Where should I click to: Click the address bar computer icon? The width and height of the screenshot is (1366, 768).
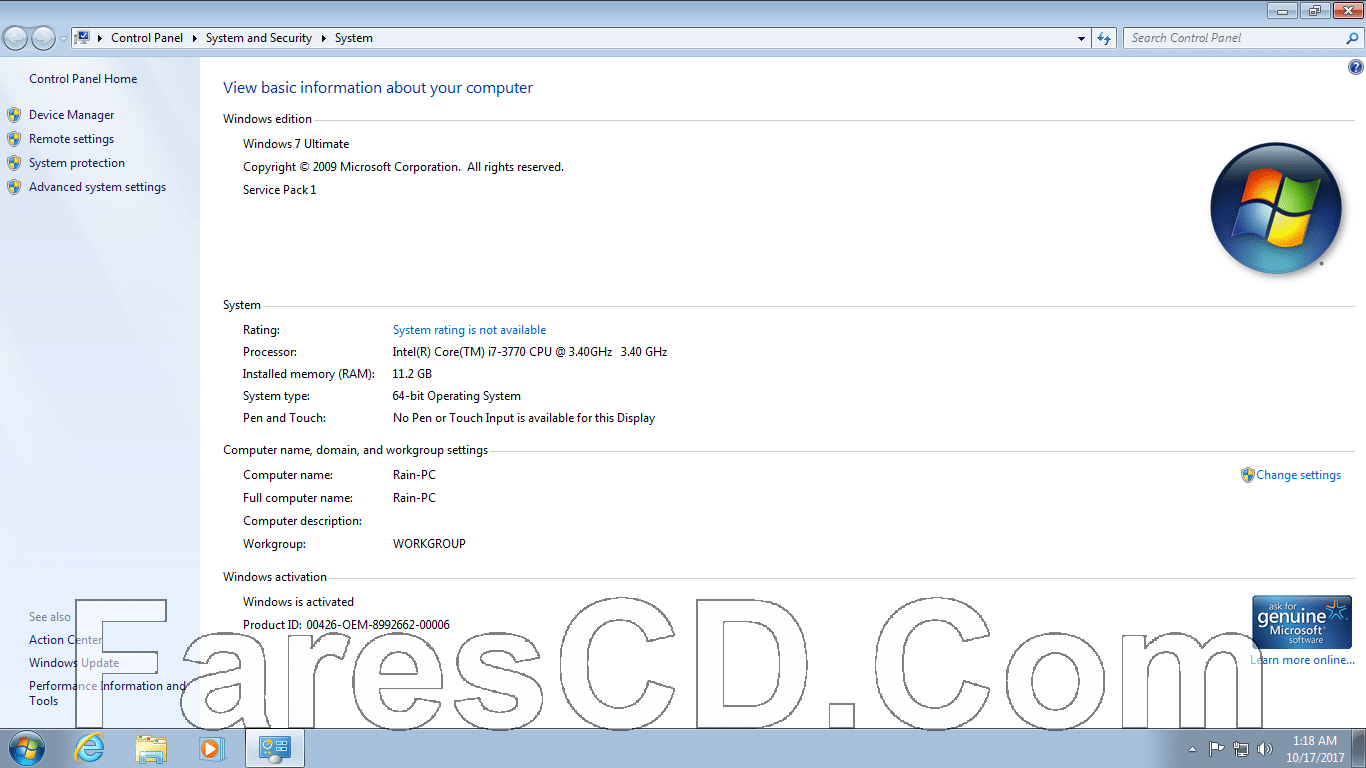tap(83, 38)
